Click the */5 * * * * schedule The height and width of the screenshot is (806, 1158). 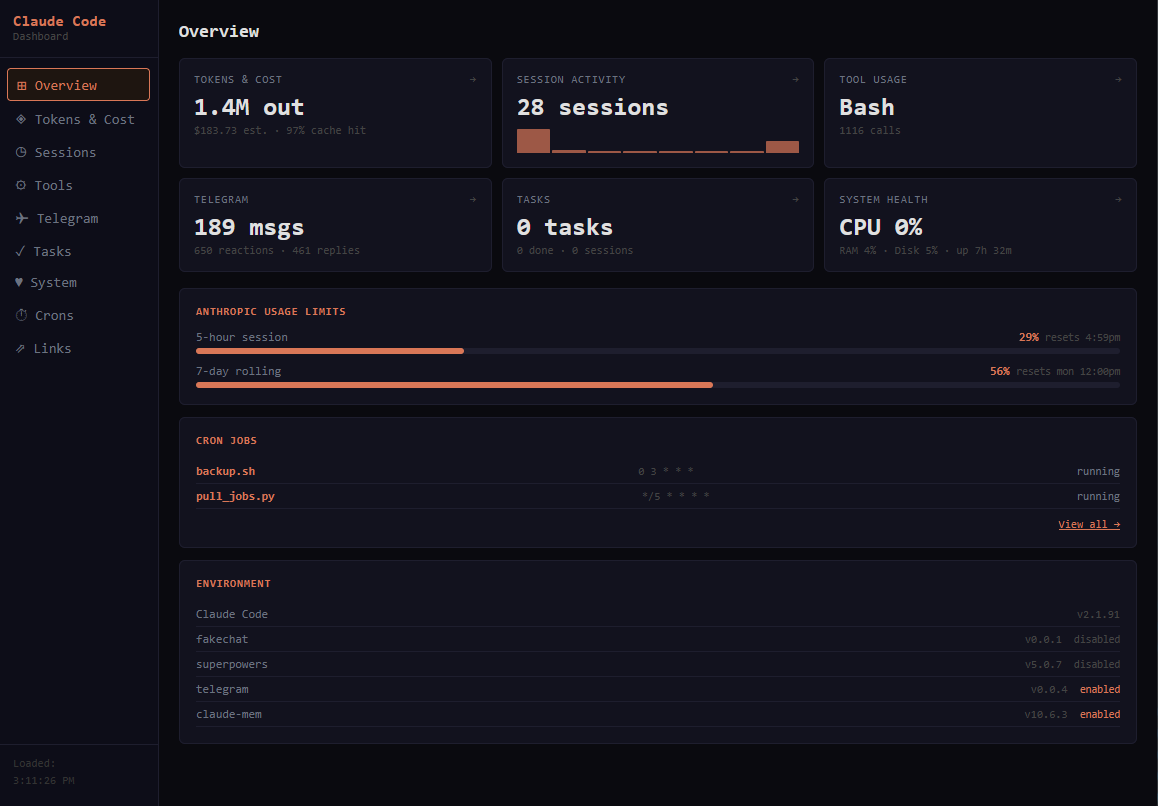click(676, 496)
